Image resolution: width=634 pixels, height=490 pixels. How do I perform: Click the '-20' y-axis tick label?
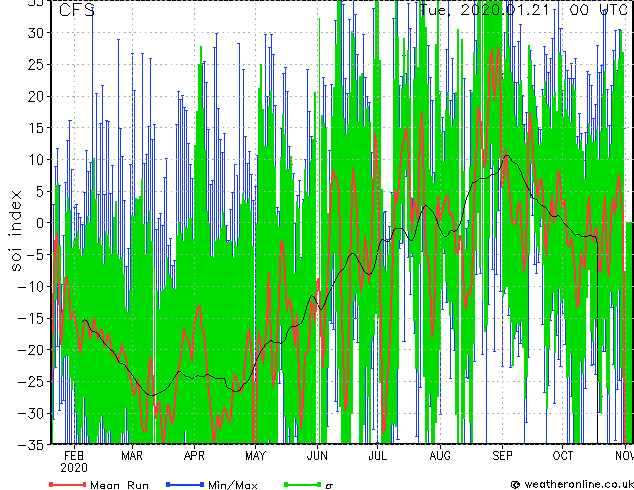click(31, 350)
